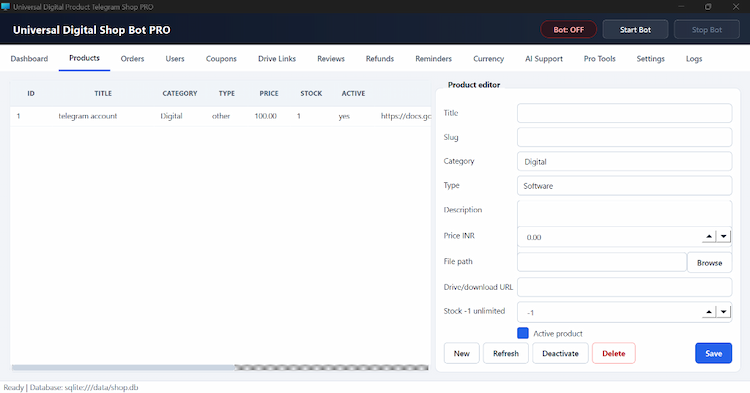Increase Stock value with up arrow
Viewport: 750px width, 393px height.
[709, 312]
